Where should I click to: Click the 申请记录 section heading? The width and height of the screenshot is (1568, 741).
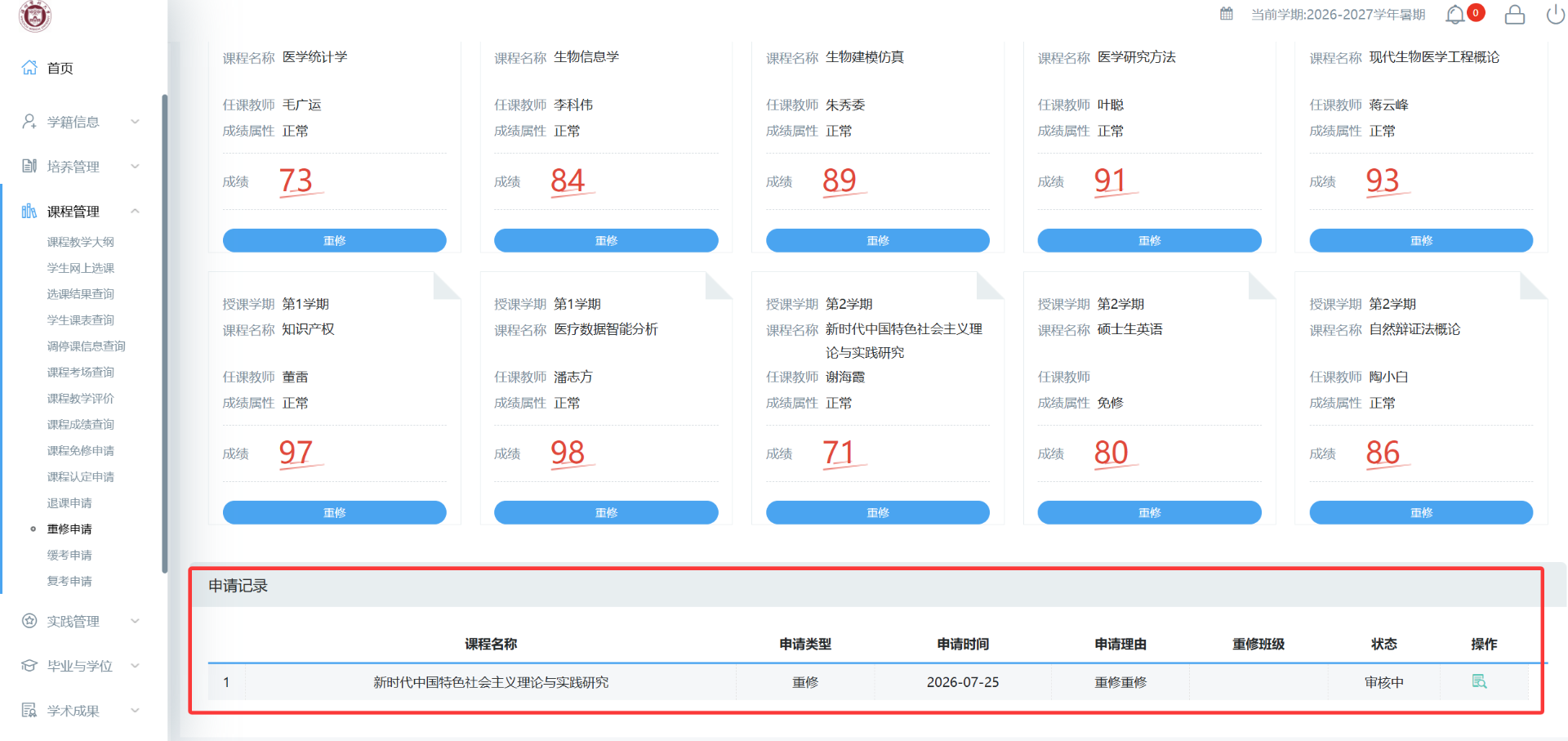pos(238,586)
